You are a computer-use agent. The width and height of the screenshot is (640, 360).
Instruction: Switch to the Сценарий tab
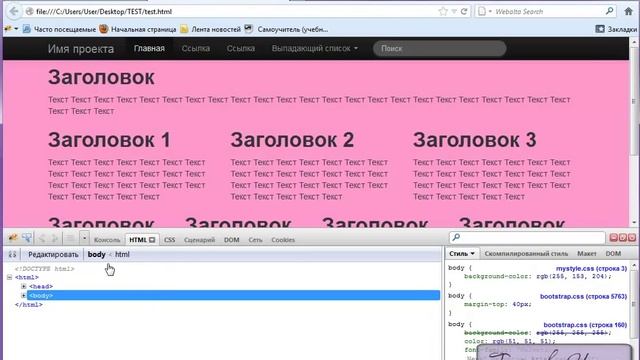(x=199, y=240)
